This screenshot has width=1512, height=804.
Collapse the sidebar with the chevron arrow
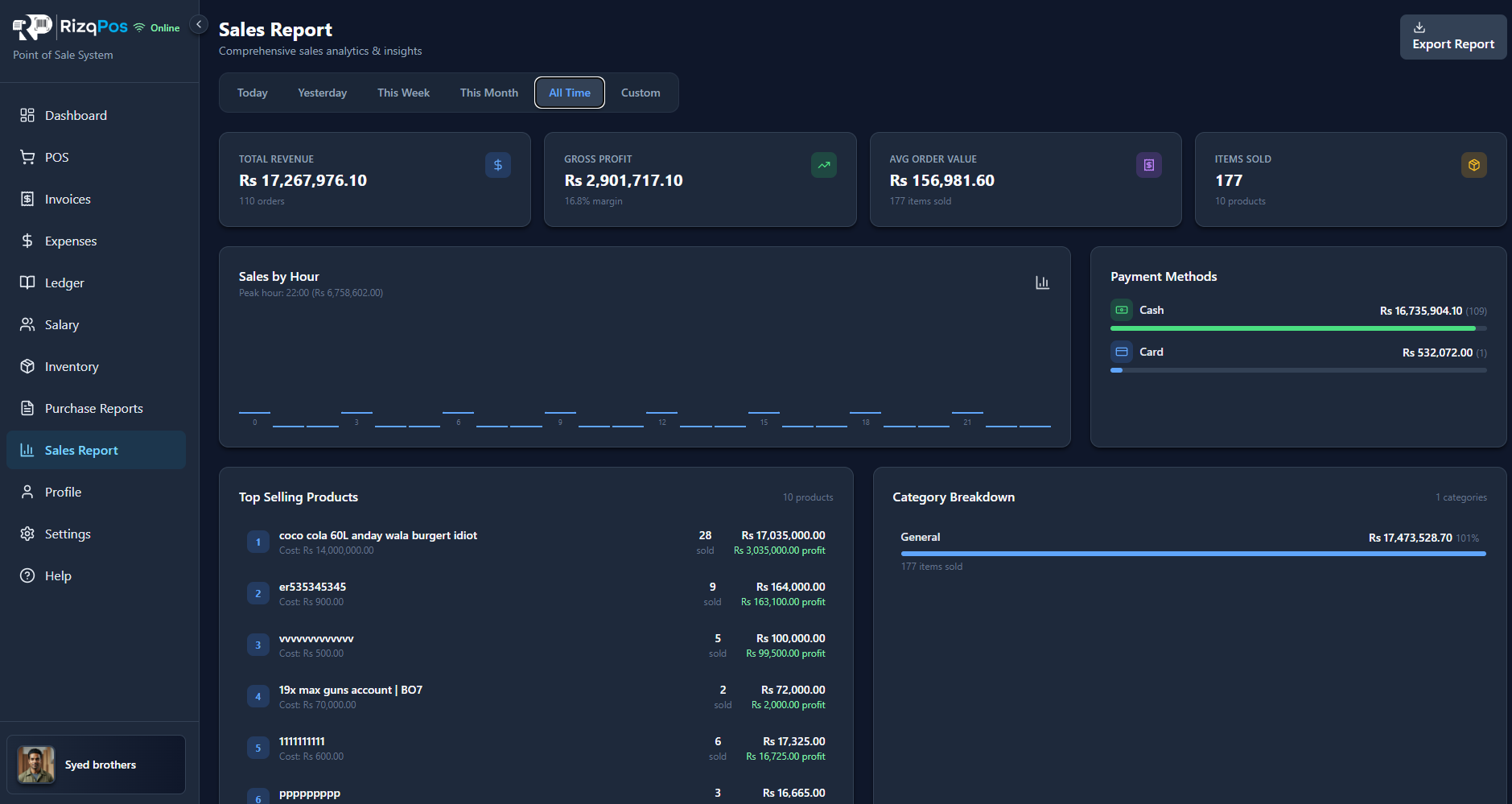pos(199,24)
